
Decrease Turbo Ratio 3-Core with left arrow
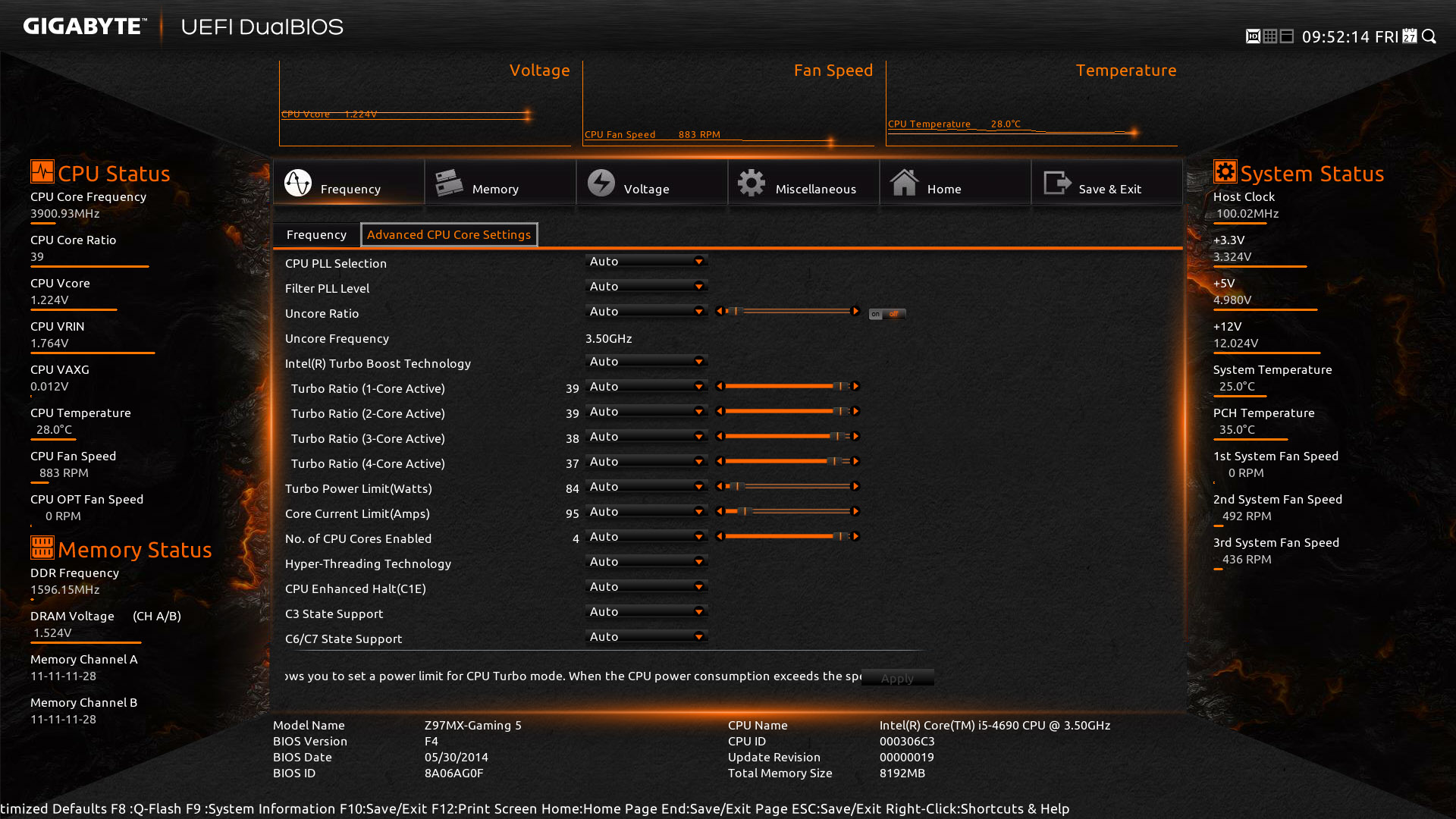tap(720, 436)
